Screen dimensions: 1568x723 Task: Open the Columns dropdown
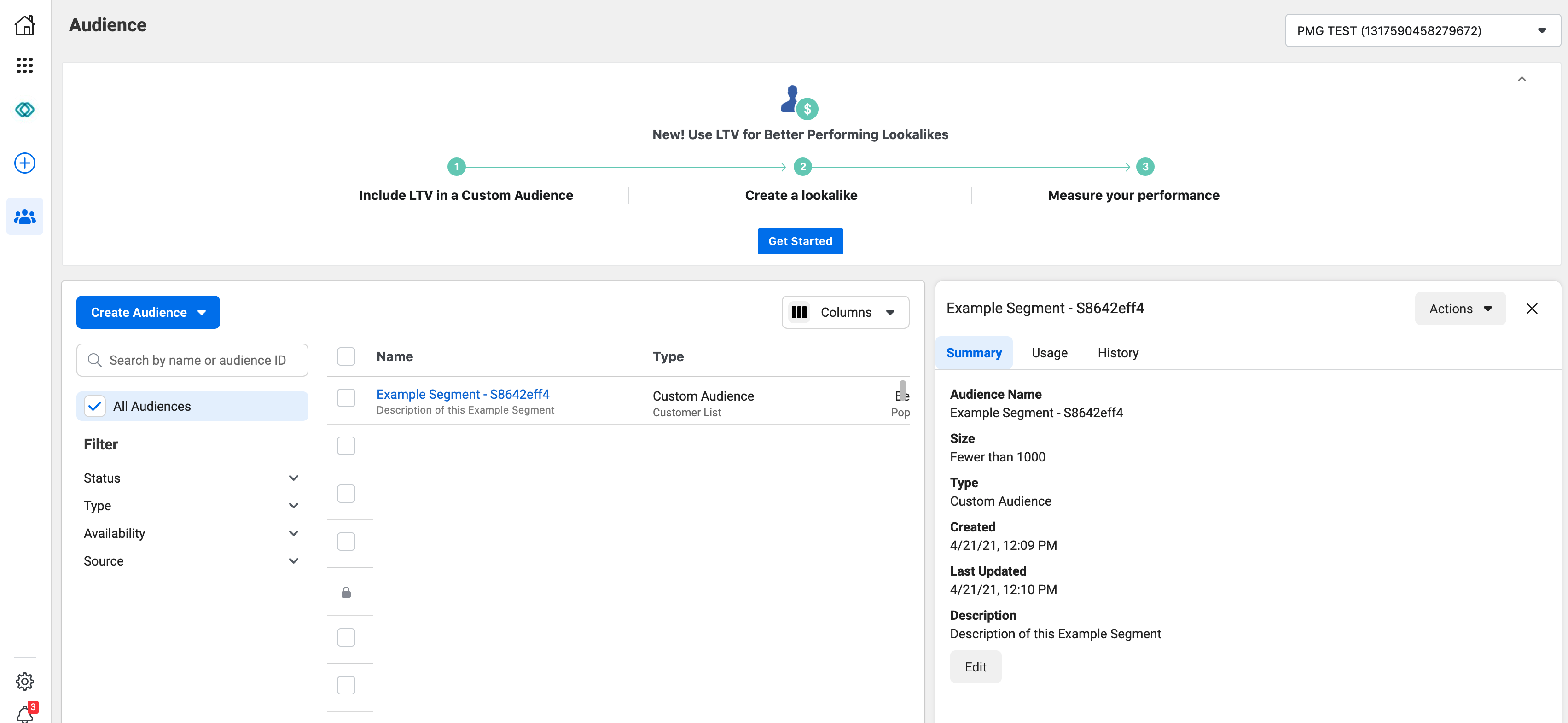pyautogui.click(x=845, y=313)
